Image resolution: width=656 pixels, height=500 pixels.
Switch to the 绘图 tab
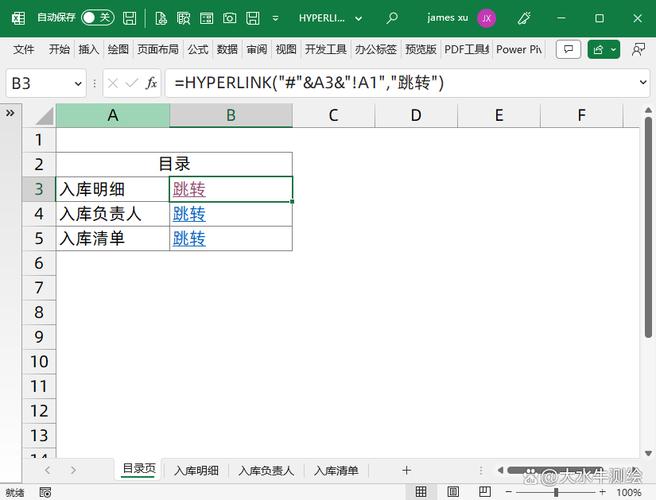click(x=118, y=49)
